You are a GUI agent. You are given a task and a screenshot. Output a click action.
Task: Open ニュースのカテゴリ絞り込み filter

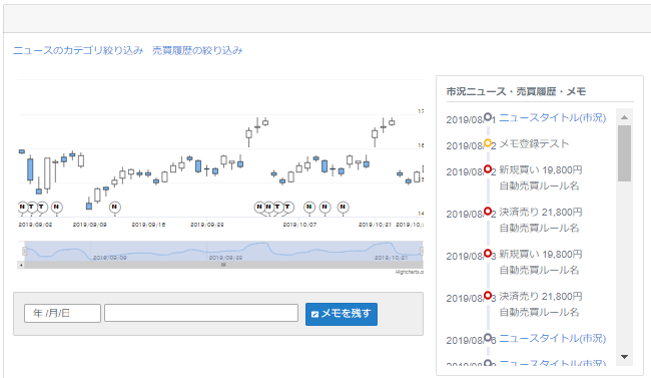78,51
